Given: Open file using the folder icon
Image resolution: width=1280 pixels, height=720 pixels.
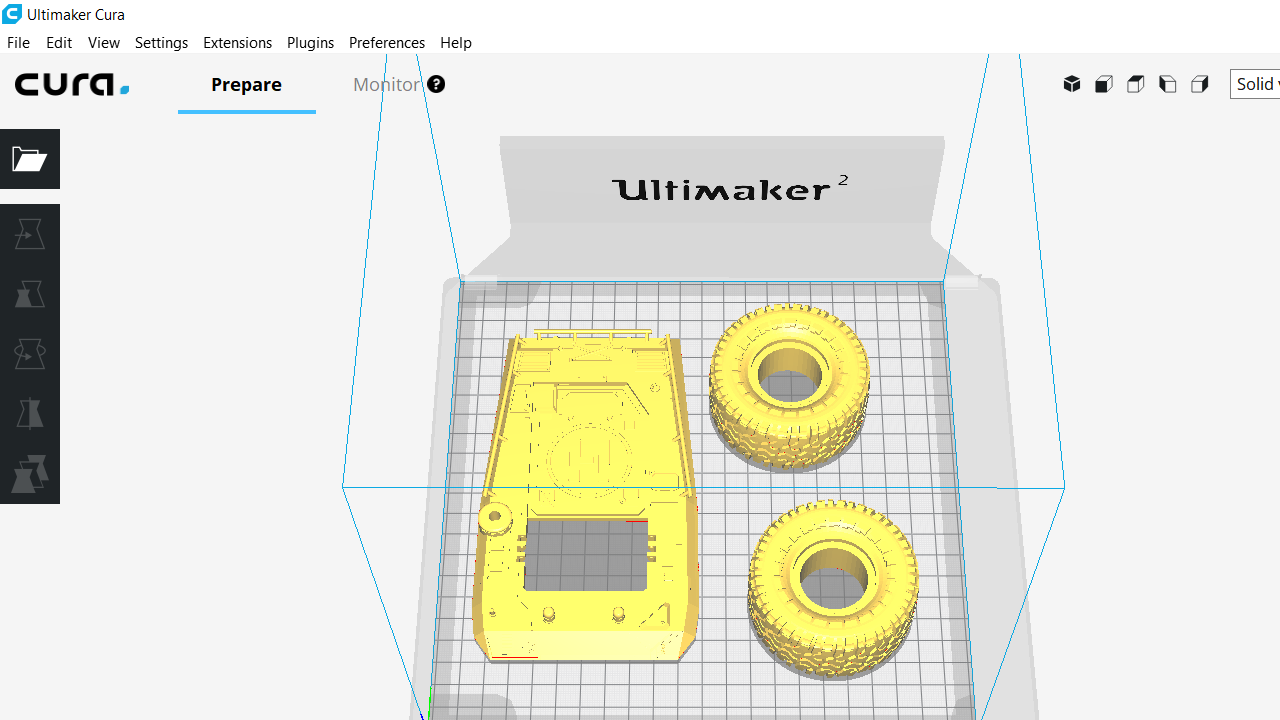Looking at the screenshot, I should (x=30, y=159).
